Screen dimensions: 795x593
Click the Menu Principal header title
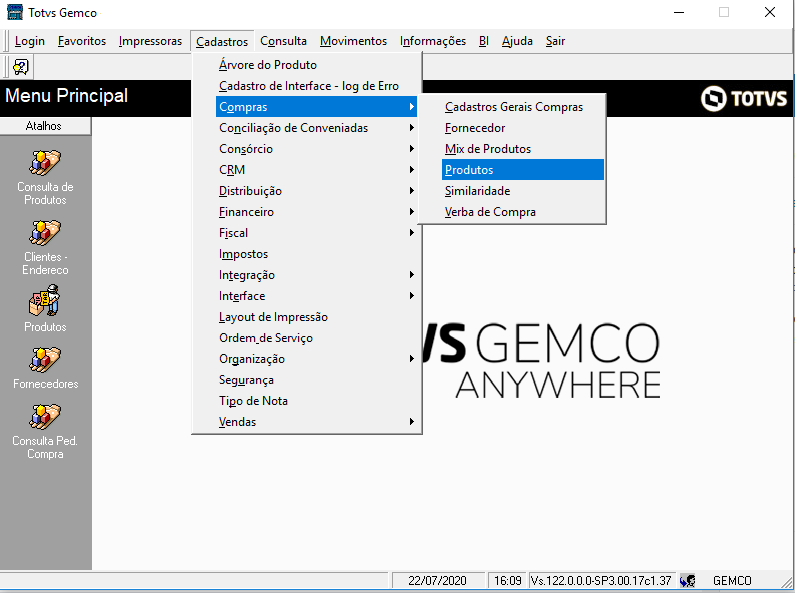coord(66,95)
